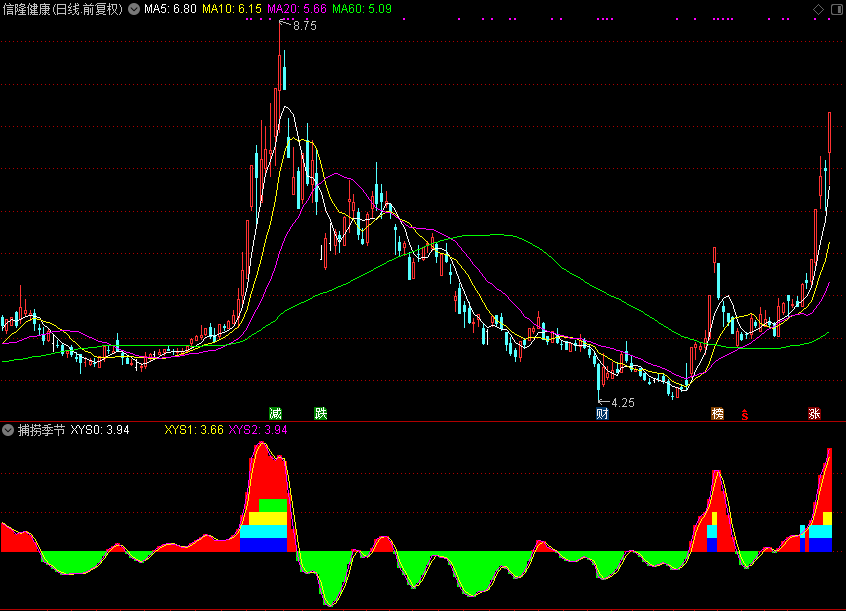Open the dropdown arrow beside 信隆健康 title

(x=134, y=9)
